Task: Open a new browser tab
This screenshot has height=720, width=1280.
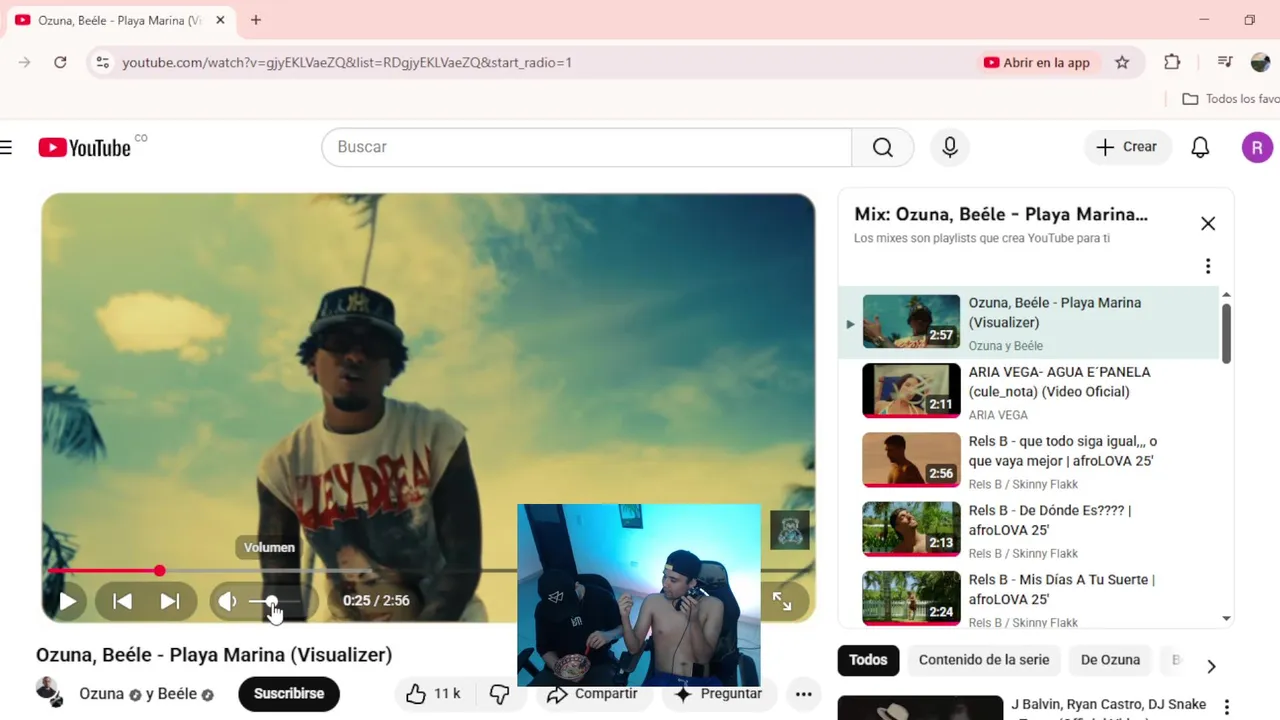Action: pyautogui.click(x=256, y=20)
